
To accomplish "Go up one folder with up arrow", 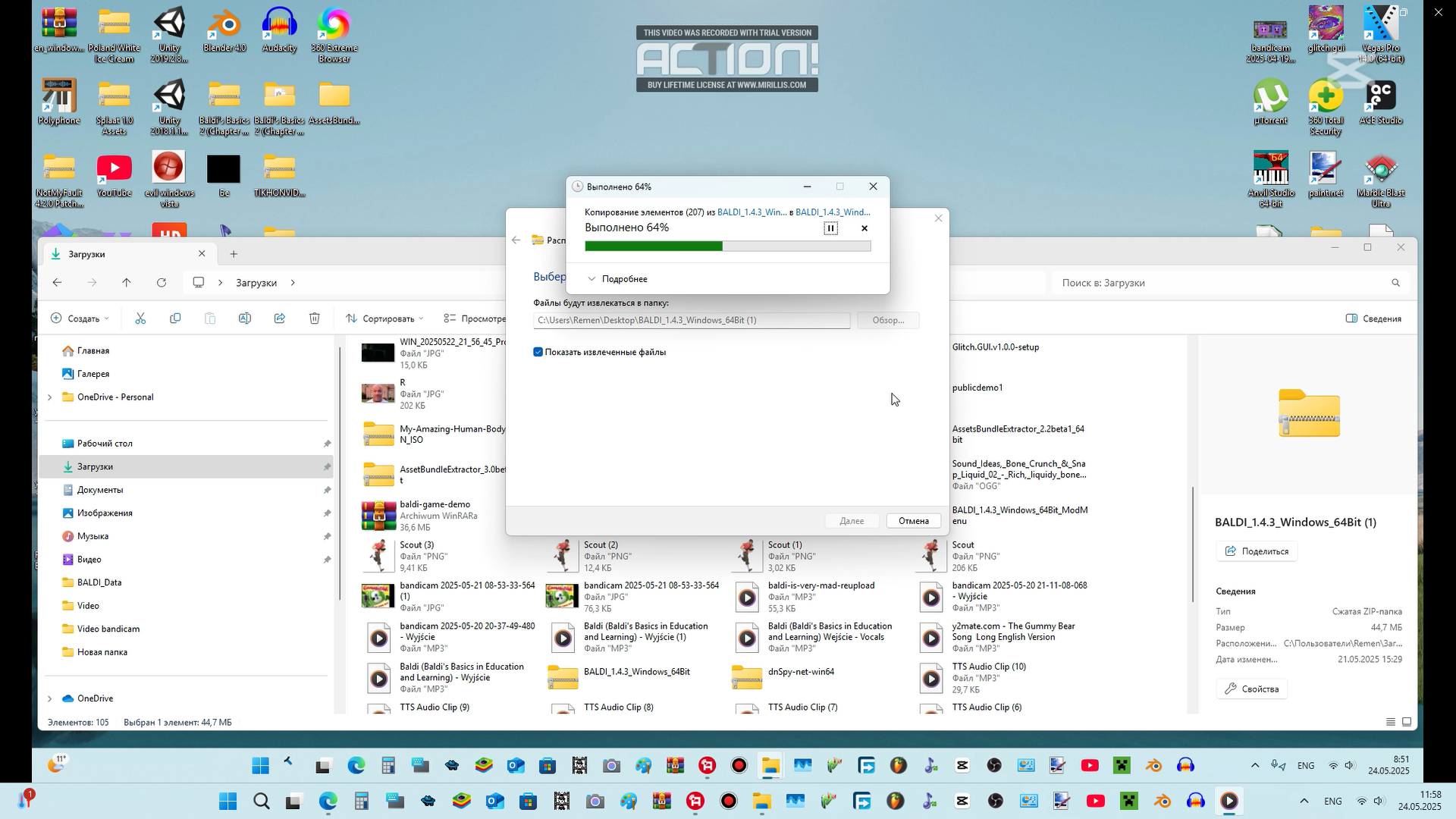I will (x=127, y=283).
